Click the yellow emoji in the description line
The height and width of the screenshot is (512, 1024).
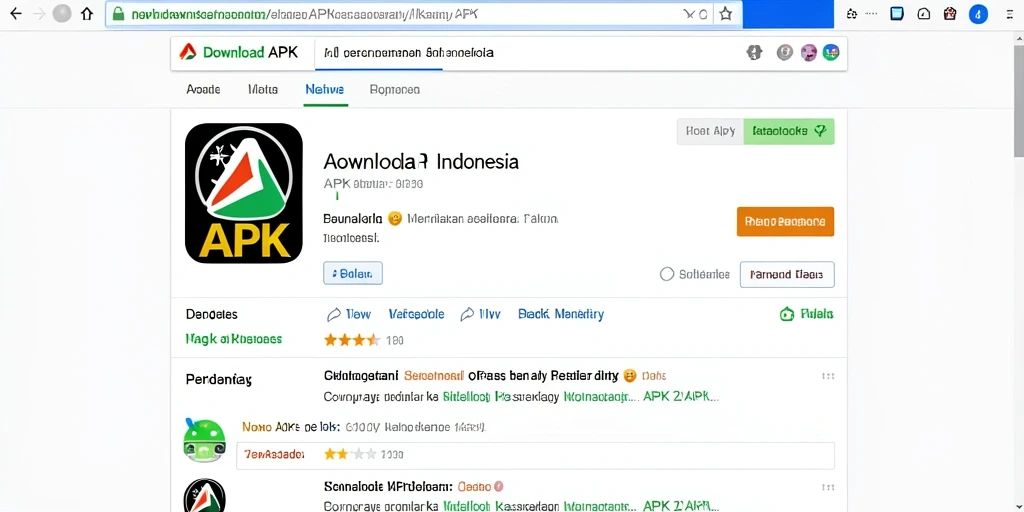point(394,219)
